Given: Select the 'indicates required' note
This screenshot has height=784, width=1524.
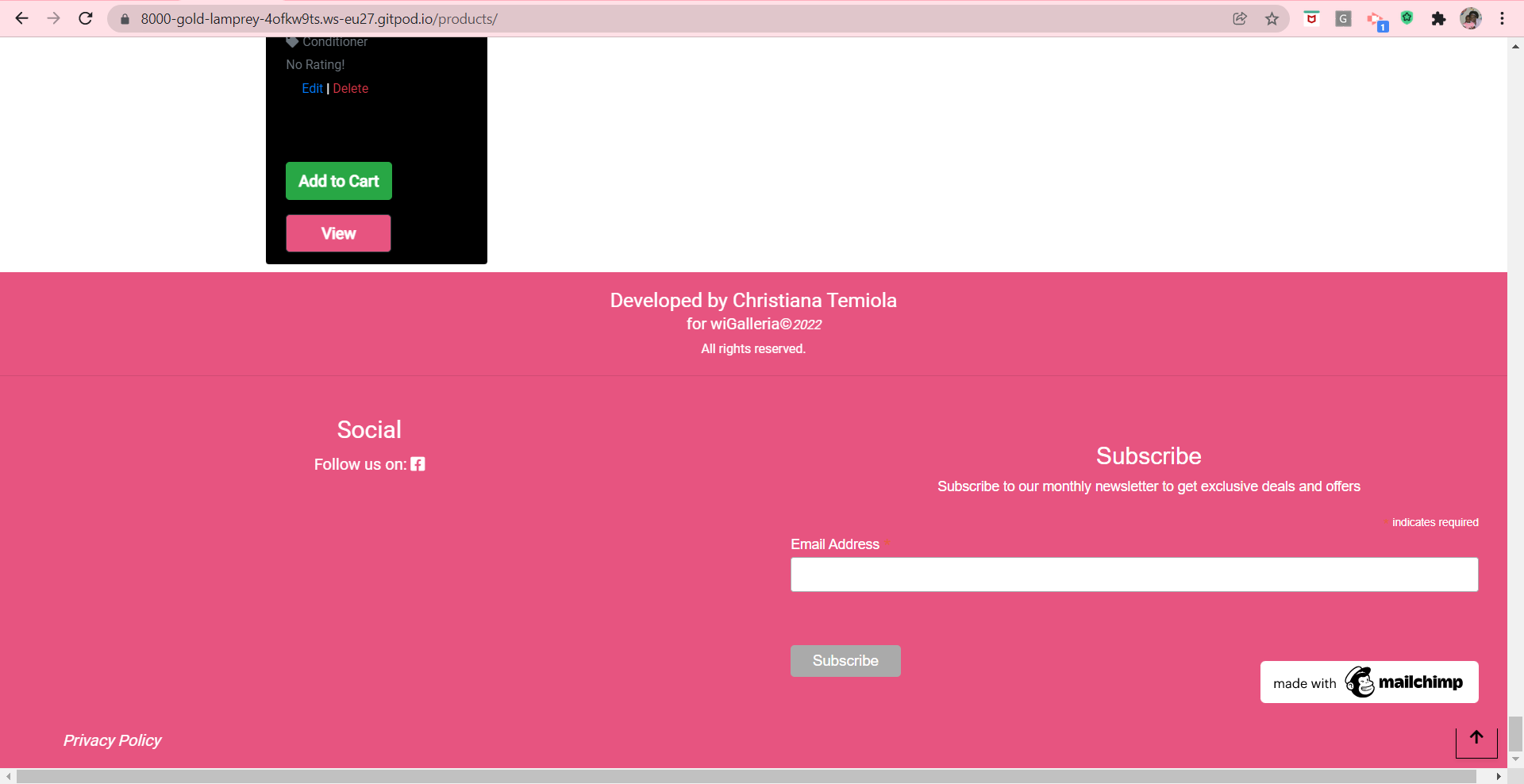Looking at the screenshot, I should [x=1435, y=522].
